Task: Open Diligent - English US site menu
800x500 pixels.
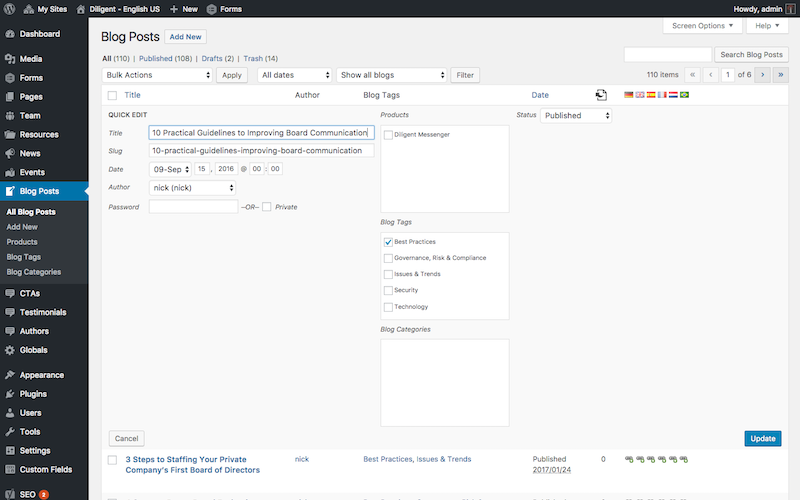Action: 118,9
